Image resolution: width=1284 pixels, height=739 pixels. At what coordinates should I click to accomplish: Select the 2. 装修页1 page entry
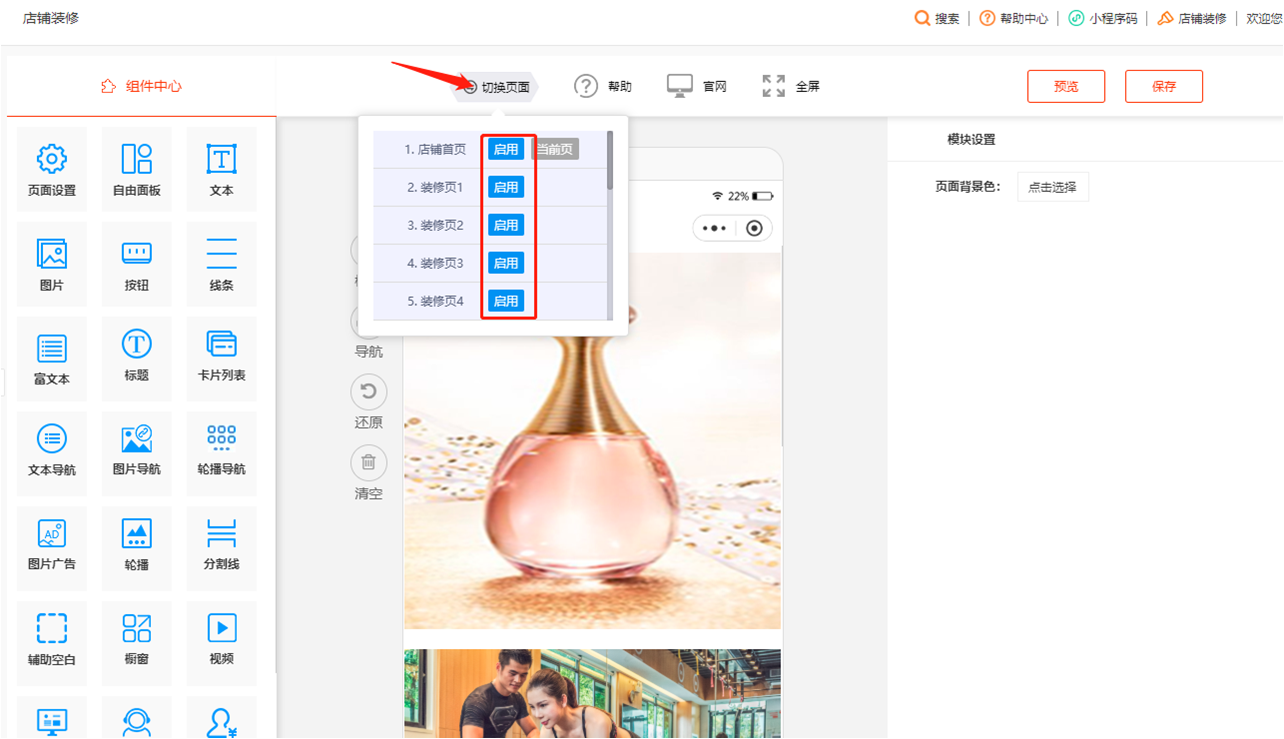[435, 187]
